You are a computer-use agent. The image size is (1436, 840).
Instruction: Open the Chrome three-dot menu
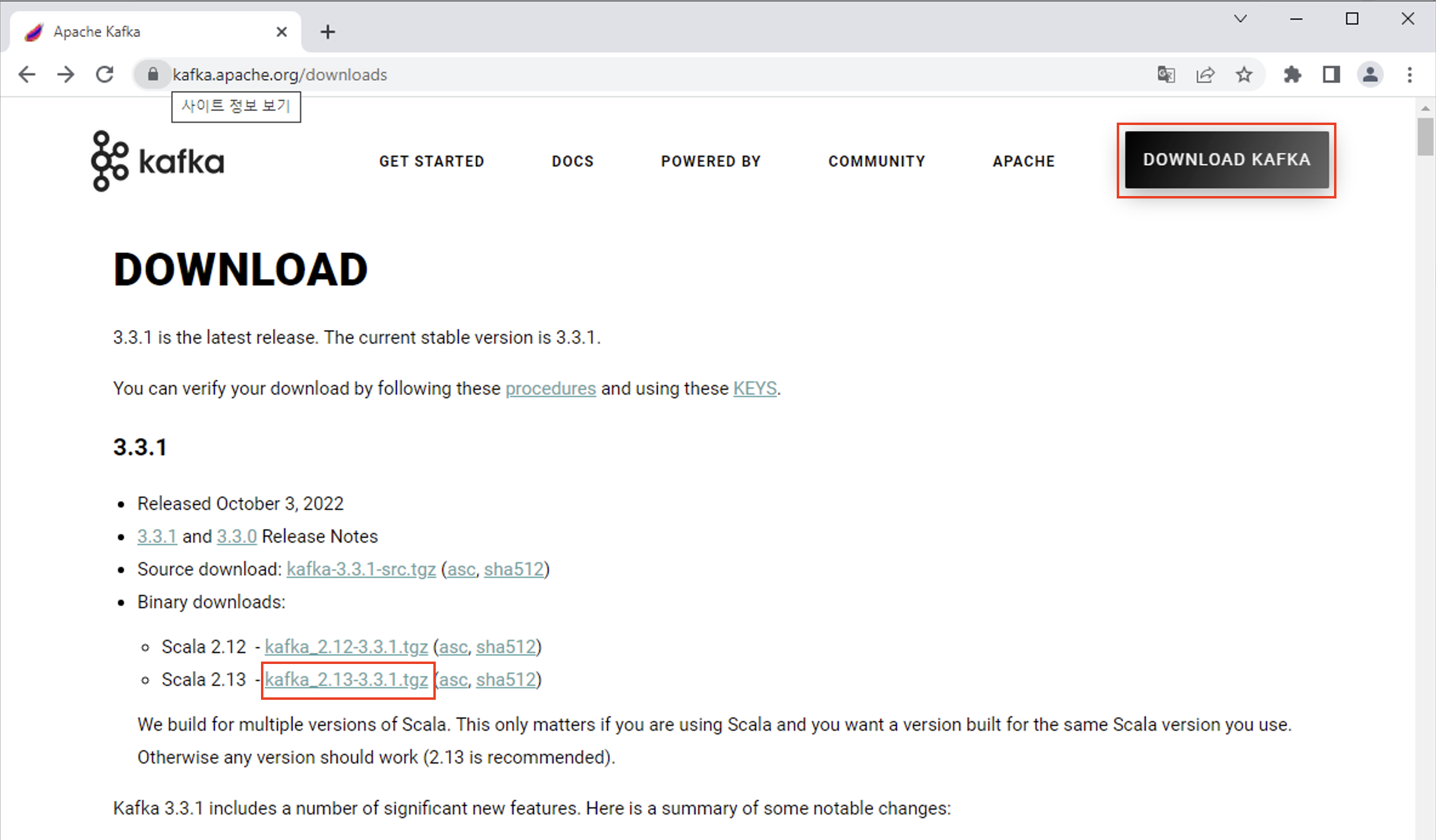click(x=1409, y=75)
